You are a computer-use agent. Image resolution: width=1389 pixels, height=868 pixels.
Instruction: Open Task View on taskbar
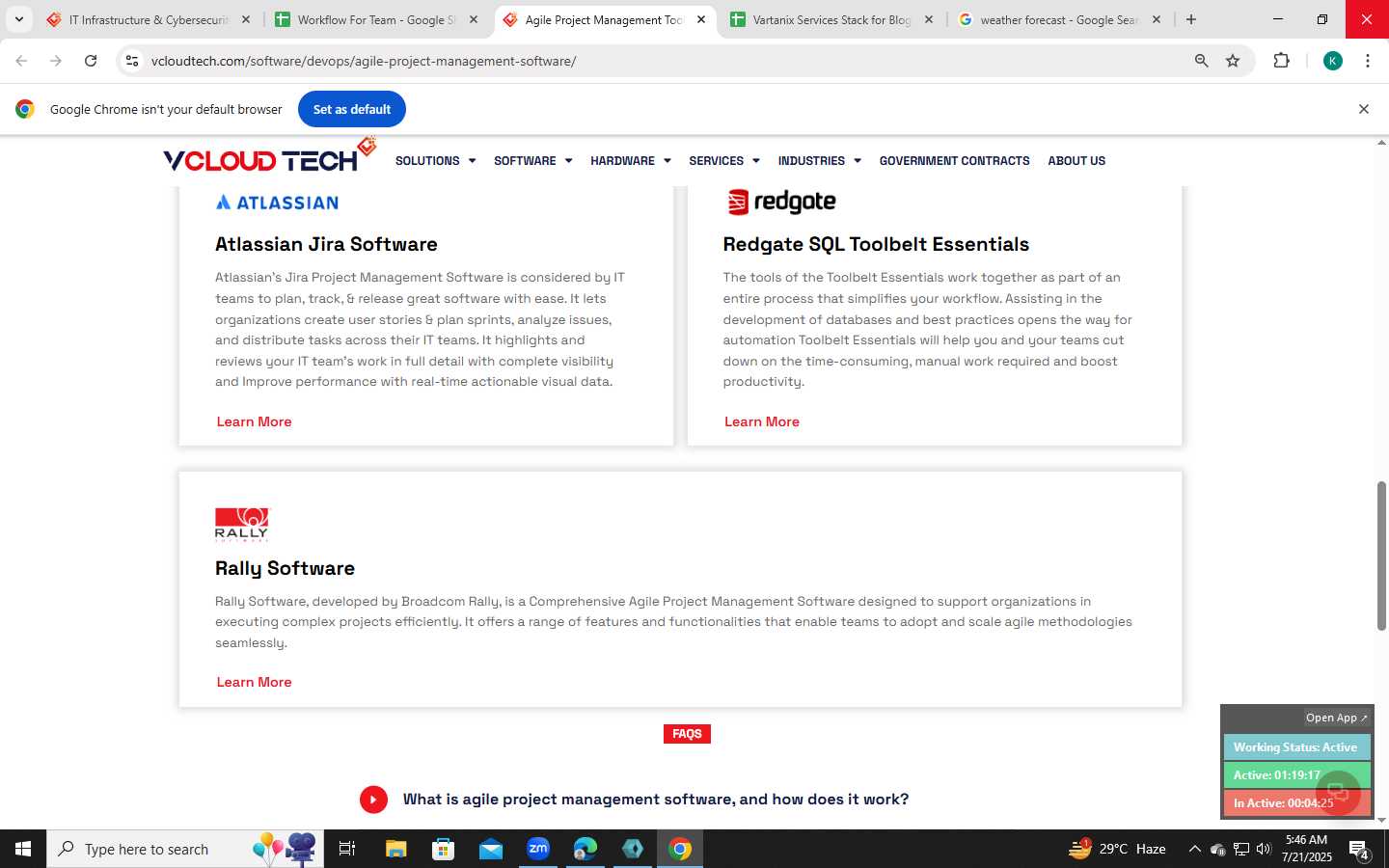point(347,849)
